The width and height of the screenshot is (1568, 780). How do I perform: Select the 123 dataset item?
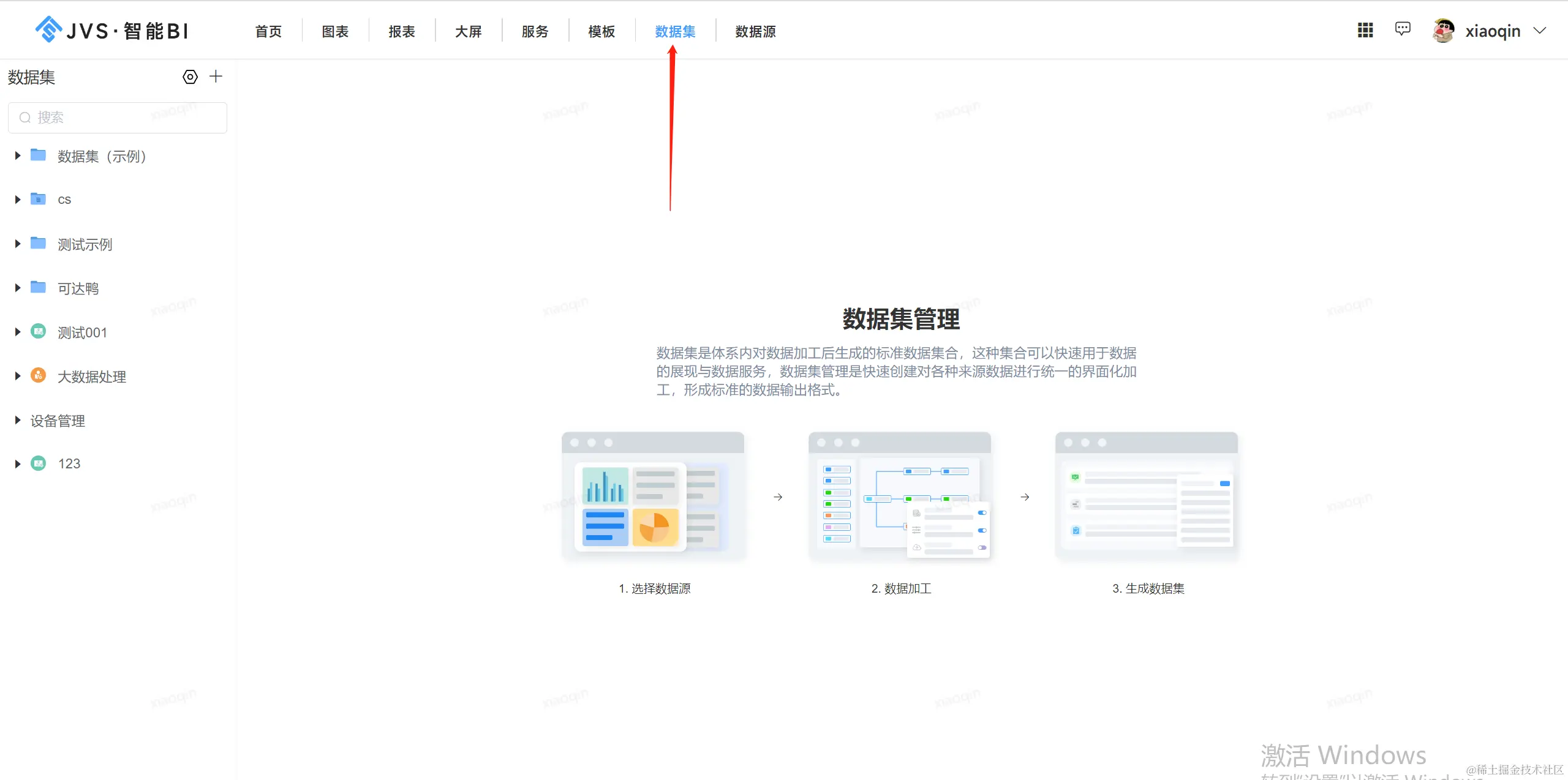pos(69,463)
